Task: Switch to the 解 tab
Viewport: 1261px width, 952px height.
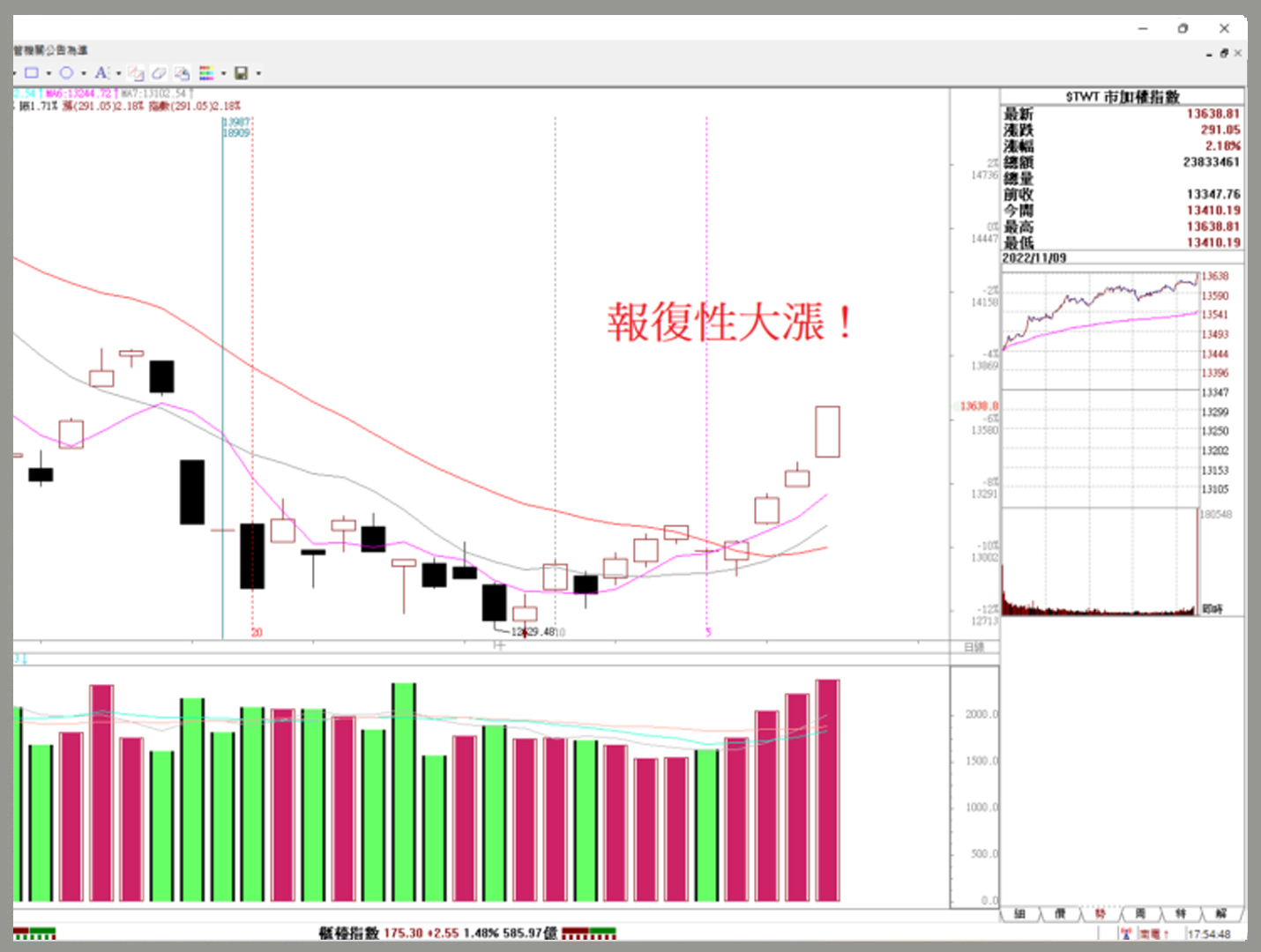Action: tap(1221, 914)
